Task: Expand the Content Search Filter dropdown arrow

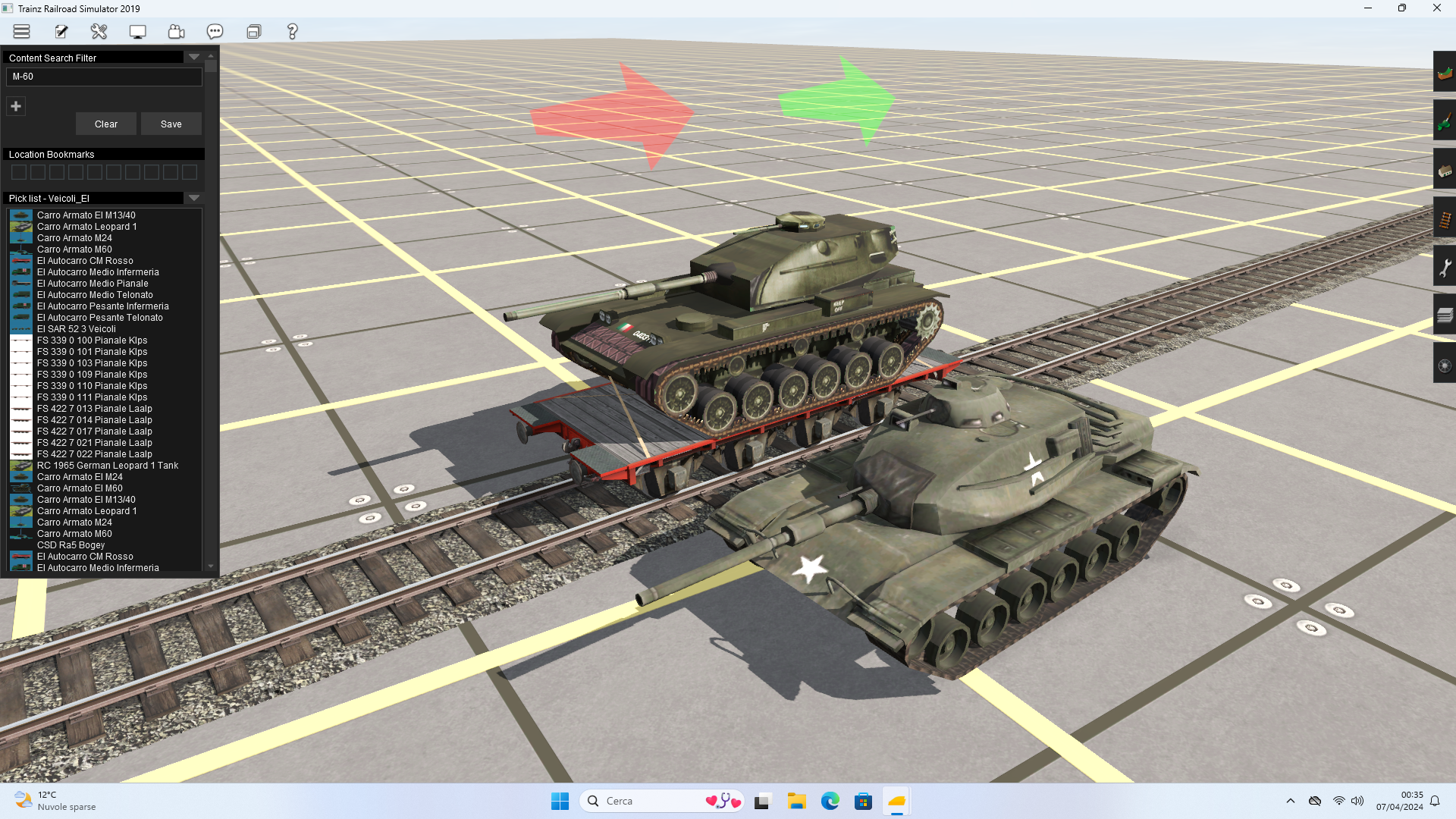Action: point(194,57)
